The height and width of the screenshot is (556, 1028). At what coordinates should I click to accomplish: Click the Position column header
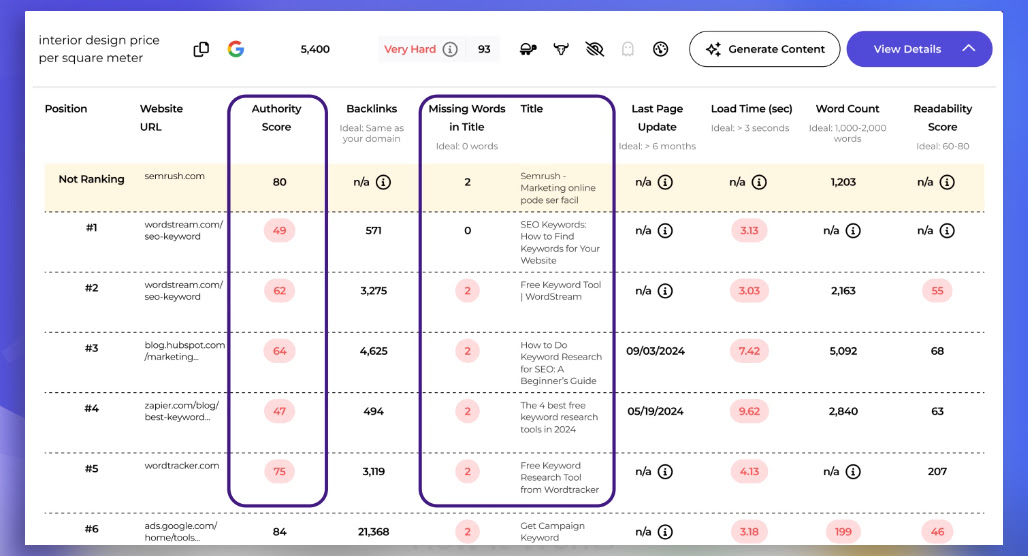click(66, 109)
